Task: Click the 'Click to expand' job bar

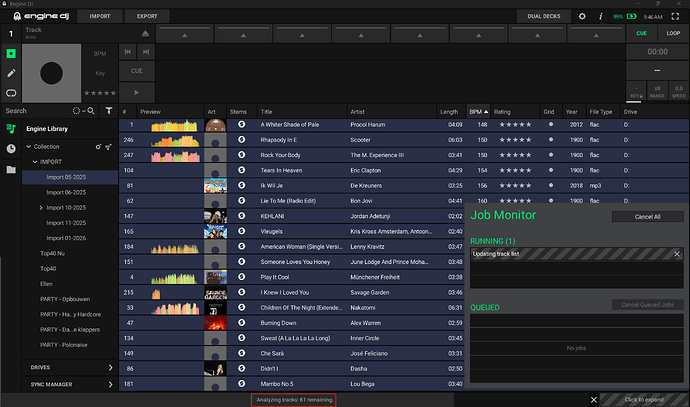Action: pos(644,400)
